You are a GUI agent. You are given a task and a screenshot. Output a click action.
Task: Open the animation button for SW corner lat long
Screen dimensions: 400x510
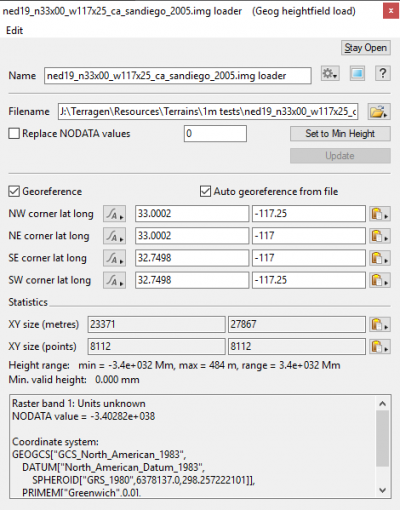(x=114, y=280)
